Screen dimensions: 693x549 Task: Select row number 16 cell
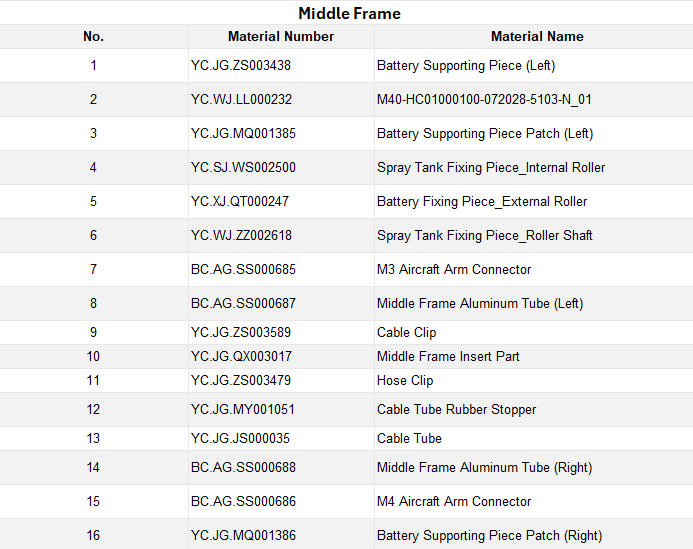click(94, 535)
